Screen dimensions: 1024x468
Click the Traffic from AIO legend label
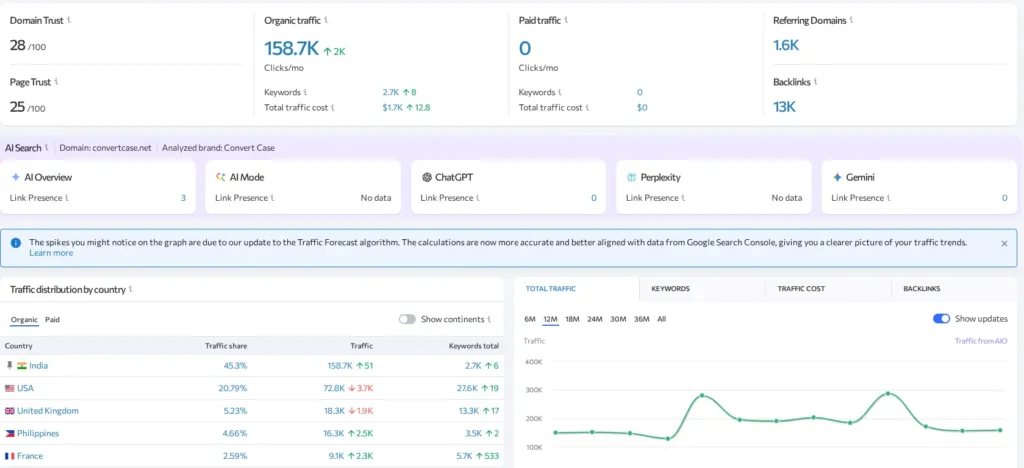pyautogui.click(x=982, y=341)
